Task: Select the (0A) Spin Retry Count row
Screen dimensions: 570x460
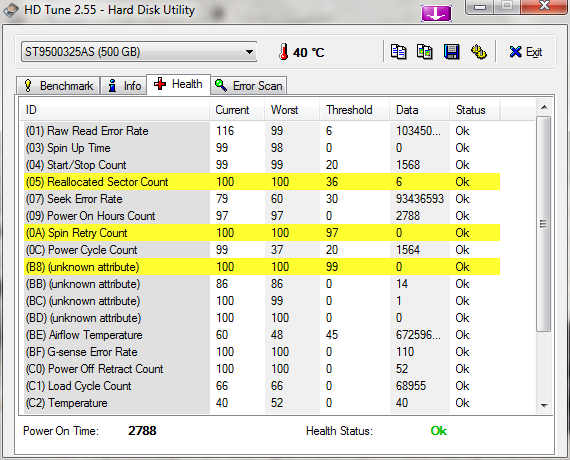Action: (262, 233)
